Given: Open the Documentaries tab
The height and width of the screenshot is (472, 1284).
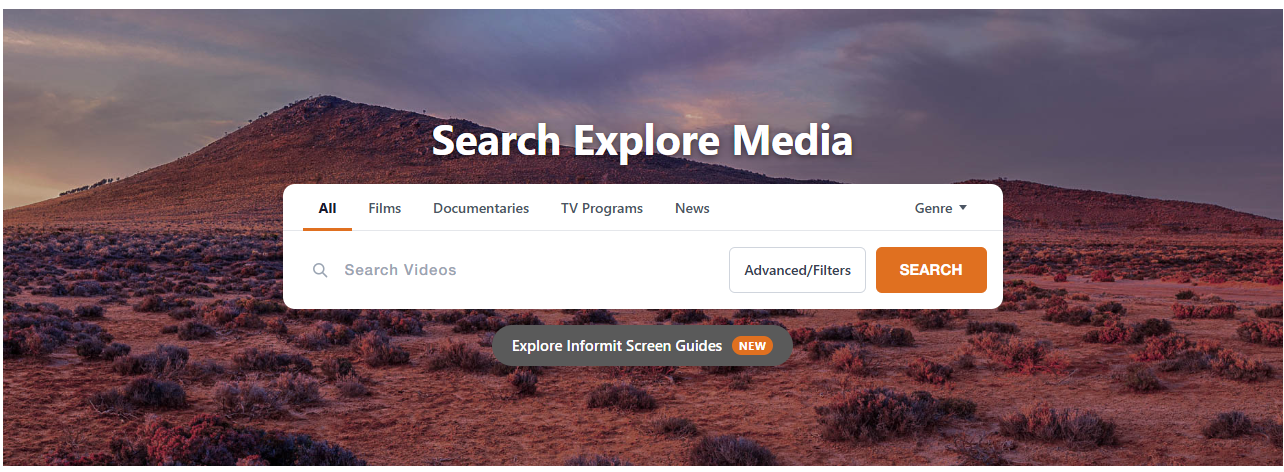Looking at the screenshot, I should pyautogui.click(x=481, y=208).
